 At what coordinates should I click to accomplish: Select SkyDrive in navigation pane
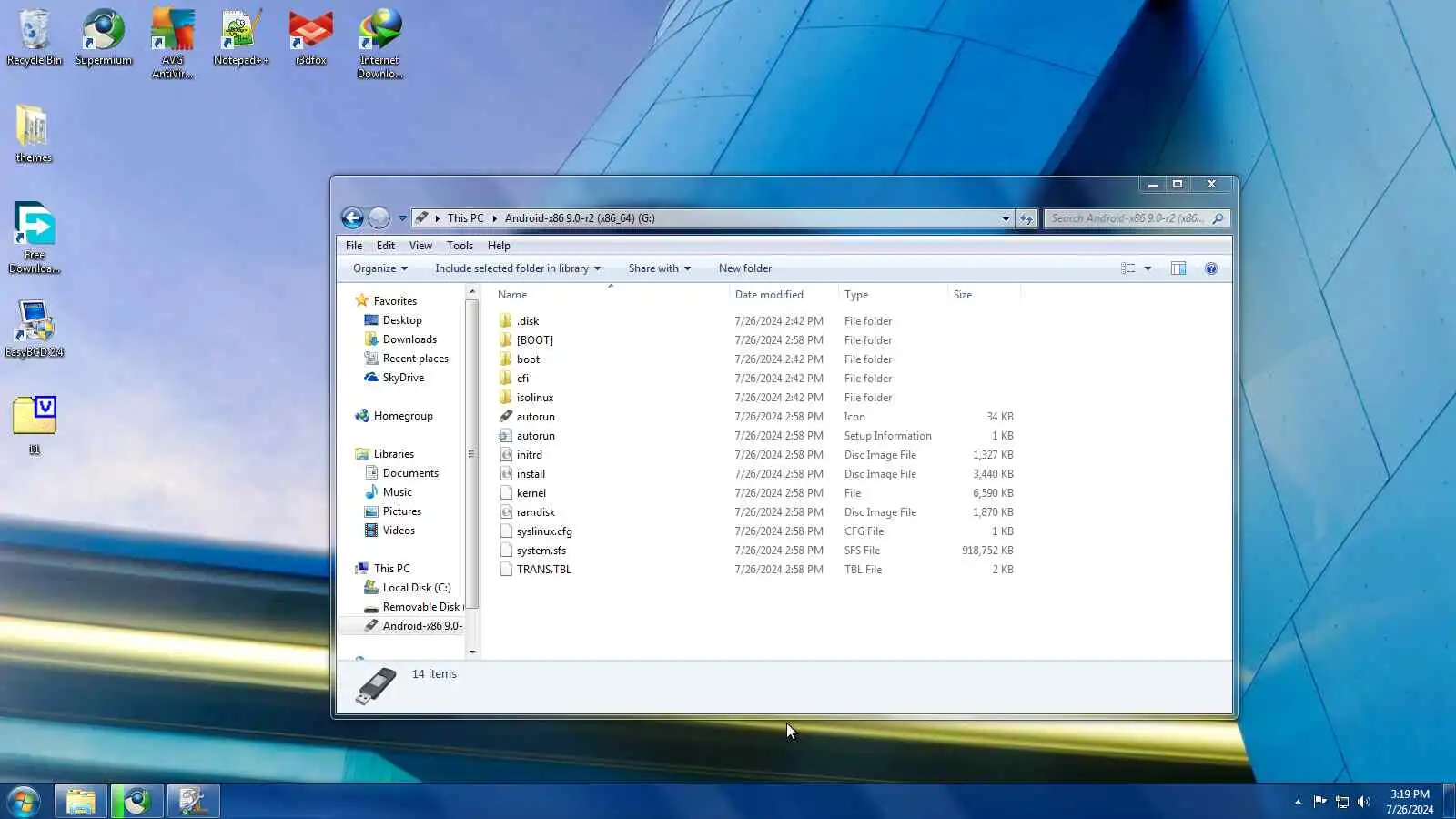coord(403,378)
